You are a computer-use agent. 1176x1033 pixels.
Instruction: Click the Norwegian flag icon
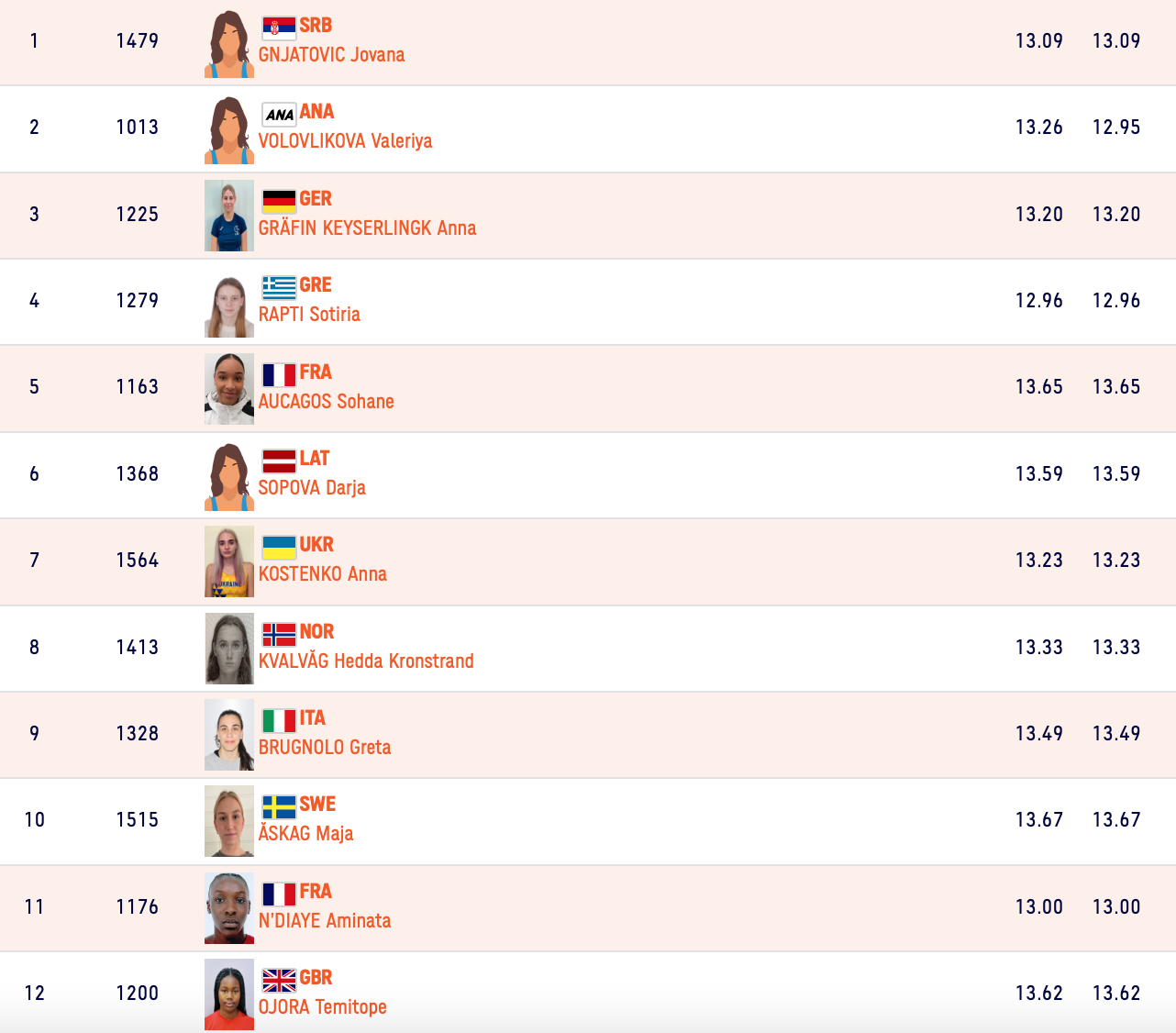(x=279, y=634)
